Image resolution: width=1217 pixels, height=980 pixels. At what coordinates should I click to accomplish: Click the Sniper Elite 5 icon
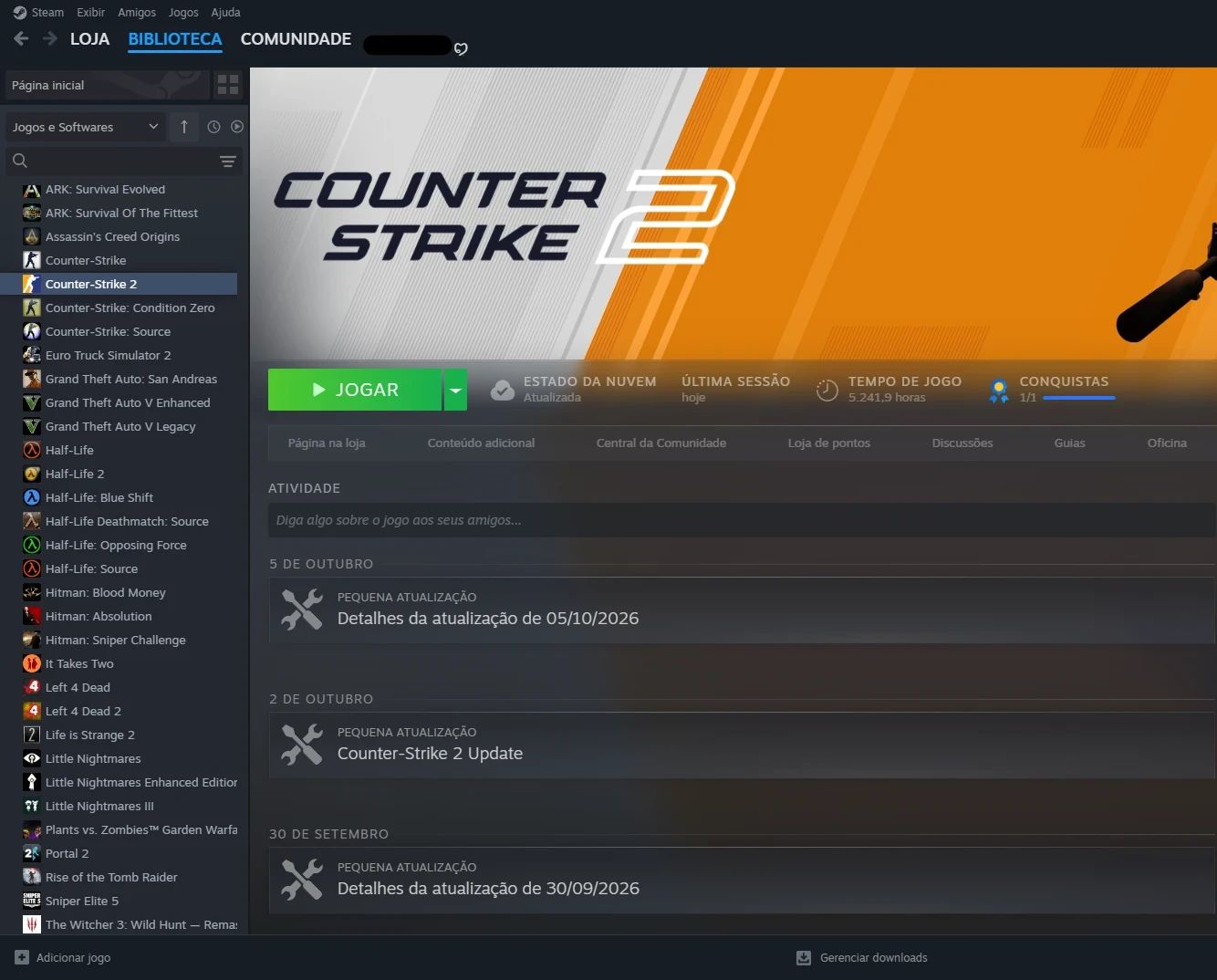point(32,901)
